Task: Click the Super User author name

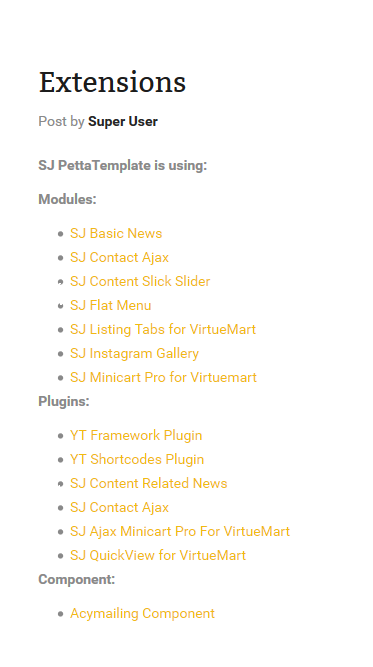Action: pyautogui.click(x=123, y=122)
